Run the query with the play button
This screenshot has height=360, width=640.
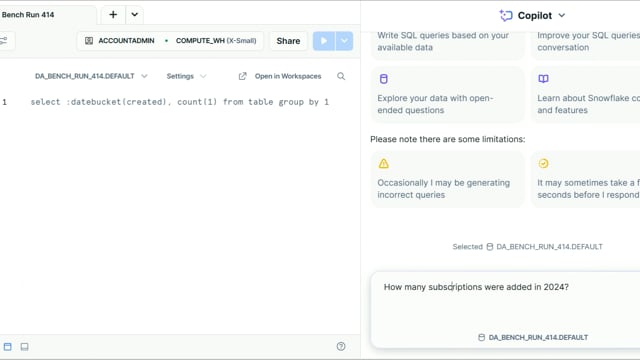324,41
